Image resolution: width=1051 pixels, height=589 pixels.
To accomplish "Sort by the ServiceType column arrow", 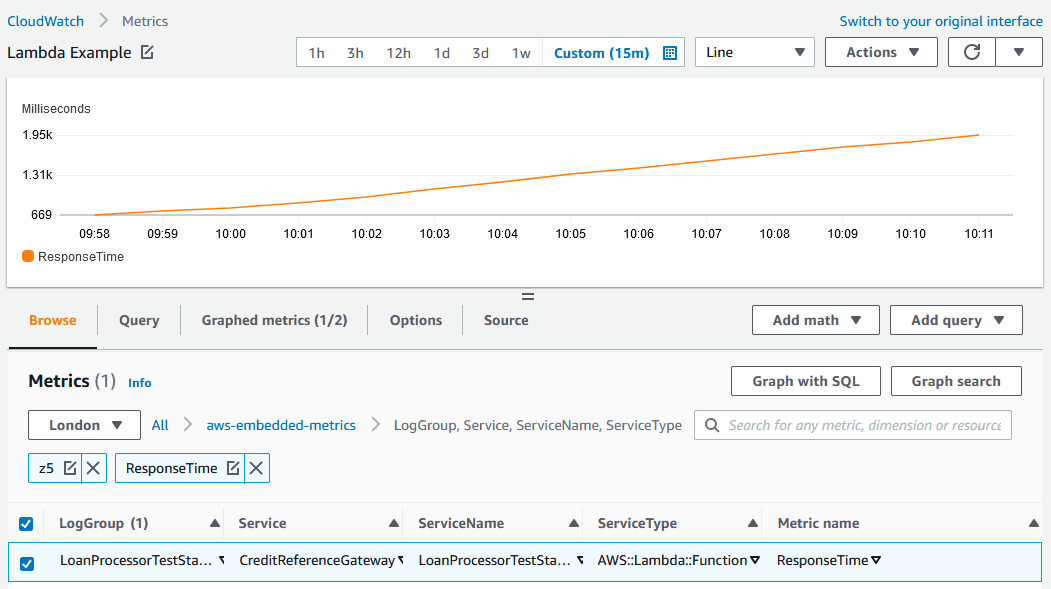I will tap(753, 523).
